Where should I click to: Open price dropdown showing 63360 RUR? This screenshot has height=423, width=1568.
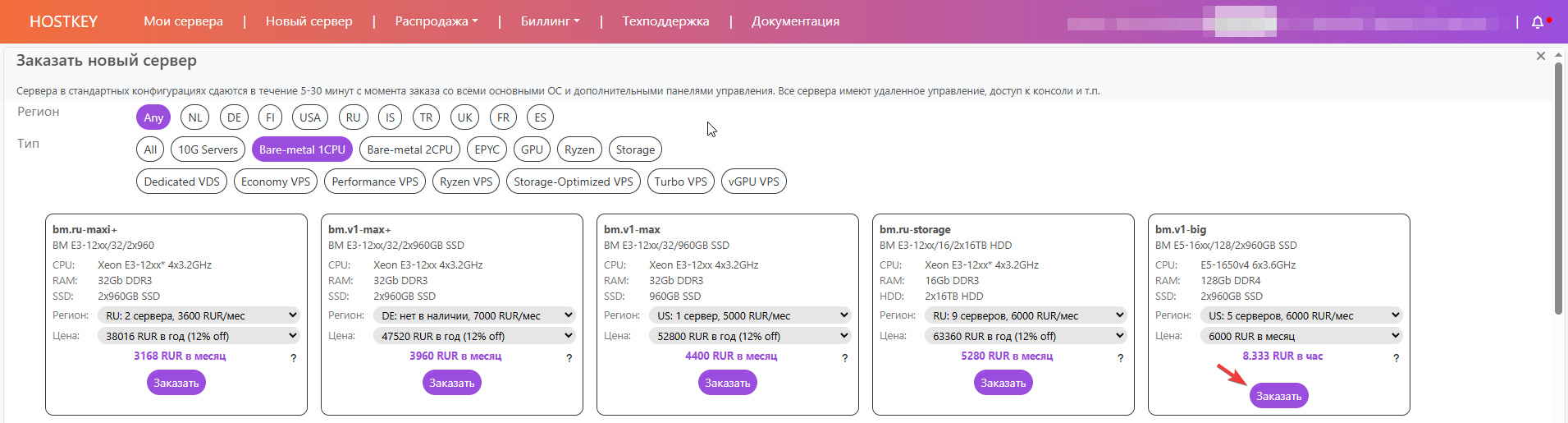1026,336
